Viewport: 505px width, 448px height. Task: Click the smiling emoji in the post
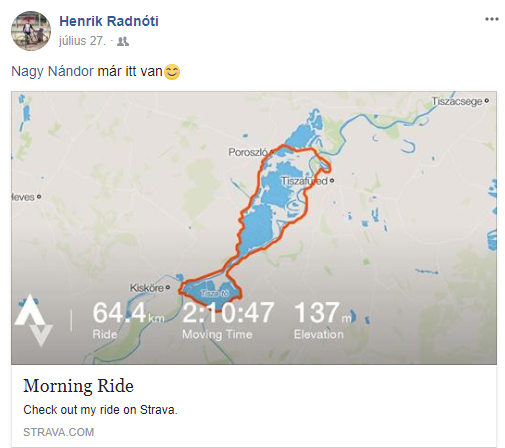(x=172, y=72)
